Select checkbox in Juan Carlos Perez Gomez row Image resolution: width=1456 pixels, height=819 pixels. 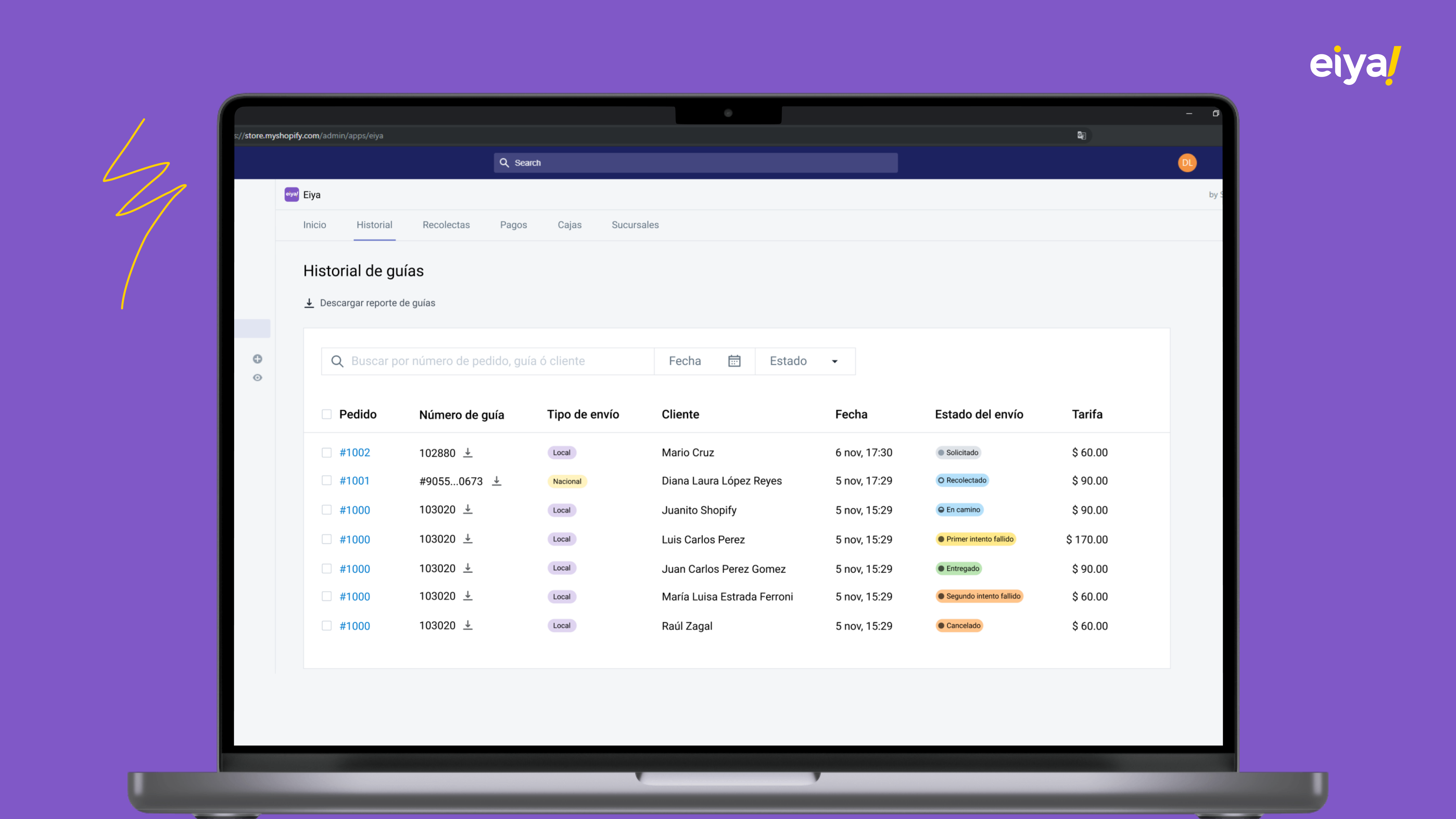click(327, 569)
